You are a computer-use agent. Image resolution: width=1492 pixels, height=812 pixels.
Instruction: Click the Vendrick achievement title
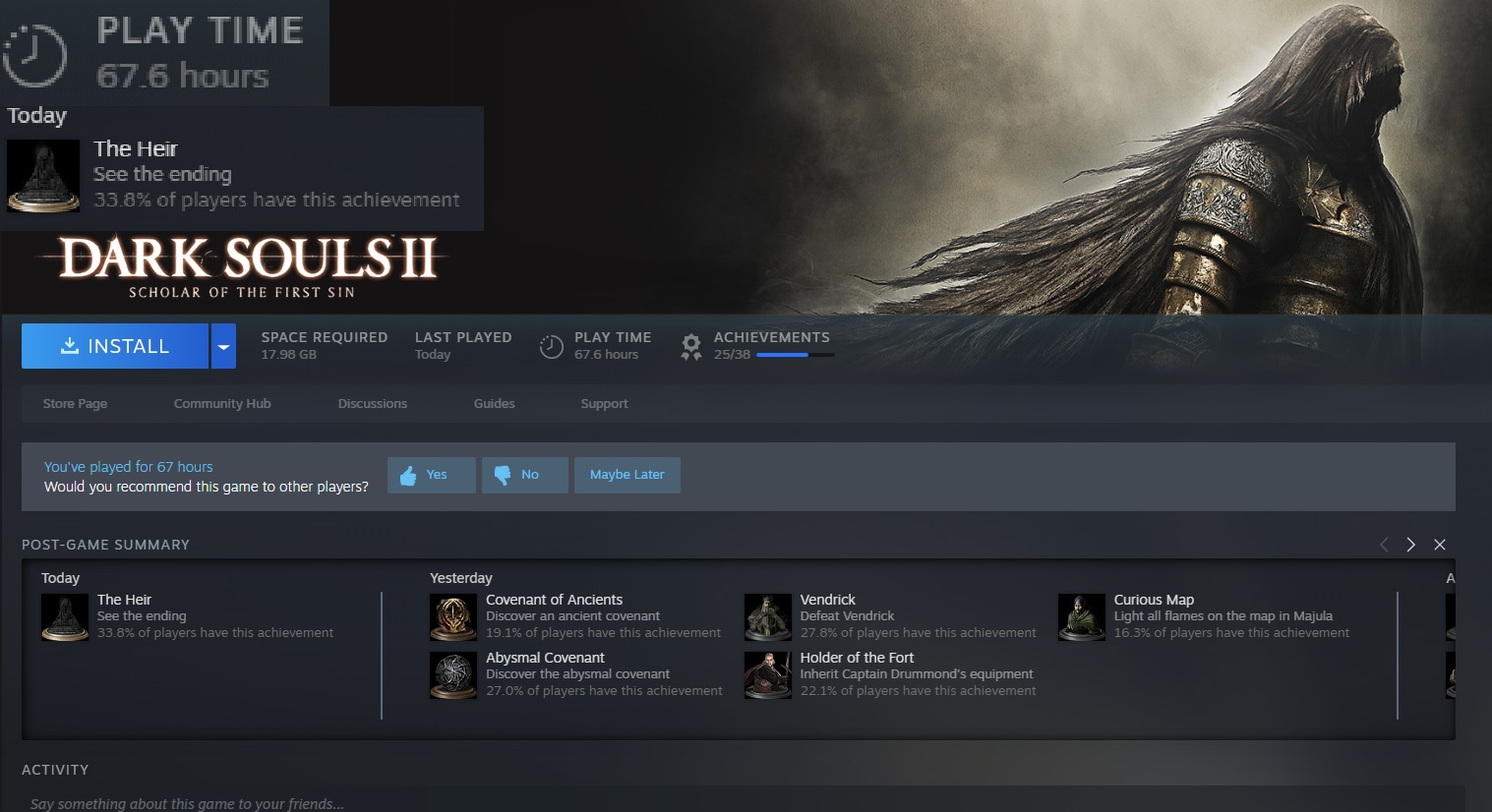pos(828,600)
